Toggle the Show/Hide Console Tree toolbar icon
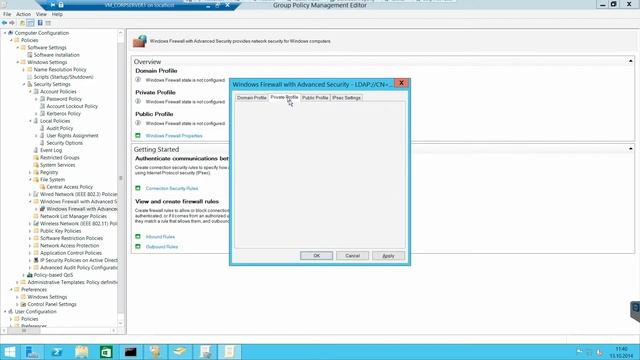Screen dimensions: 640x360 pos(30,23)
